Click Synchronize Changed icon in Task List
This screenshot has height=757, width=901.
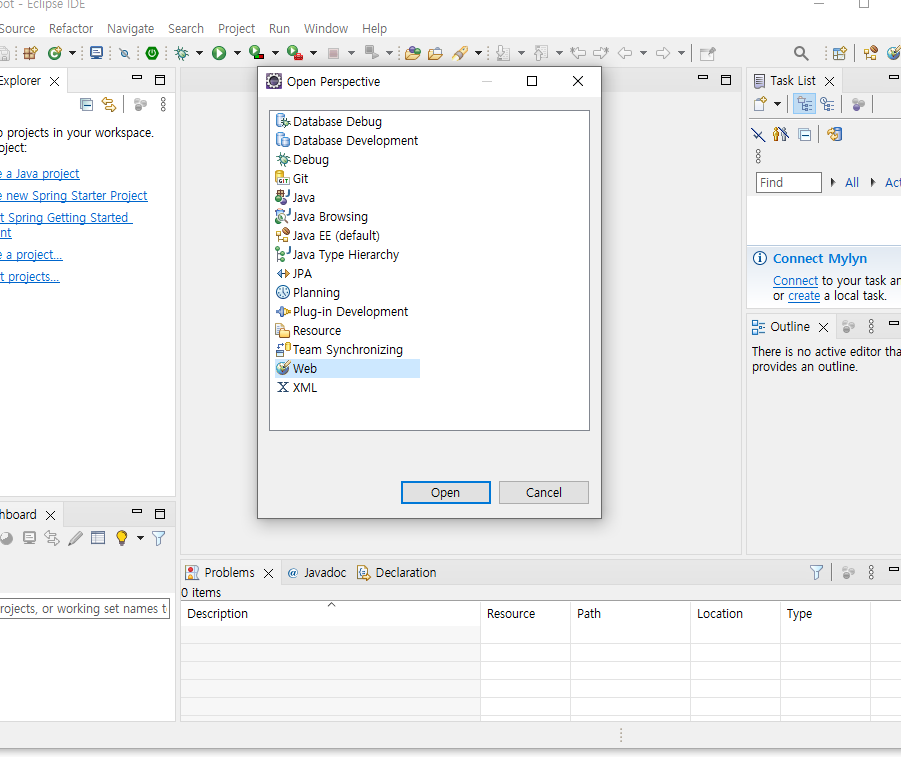coord(834,135)
